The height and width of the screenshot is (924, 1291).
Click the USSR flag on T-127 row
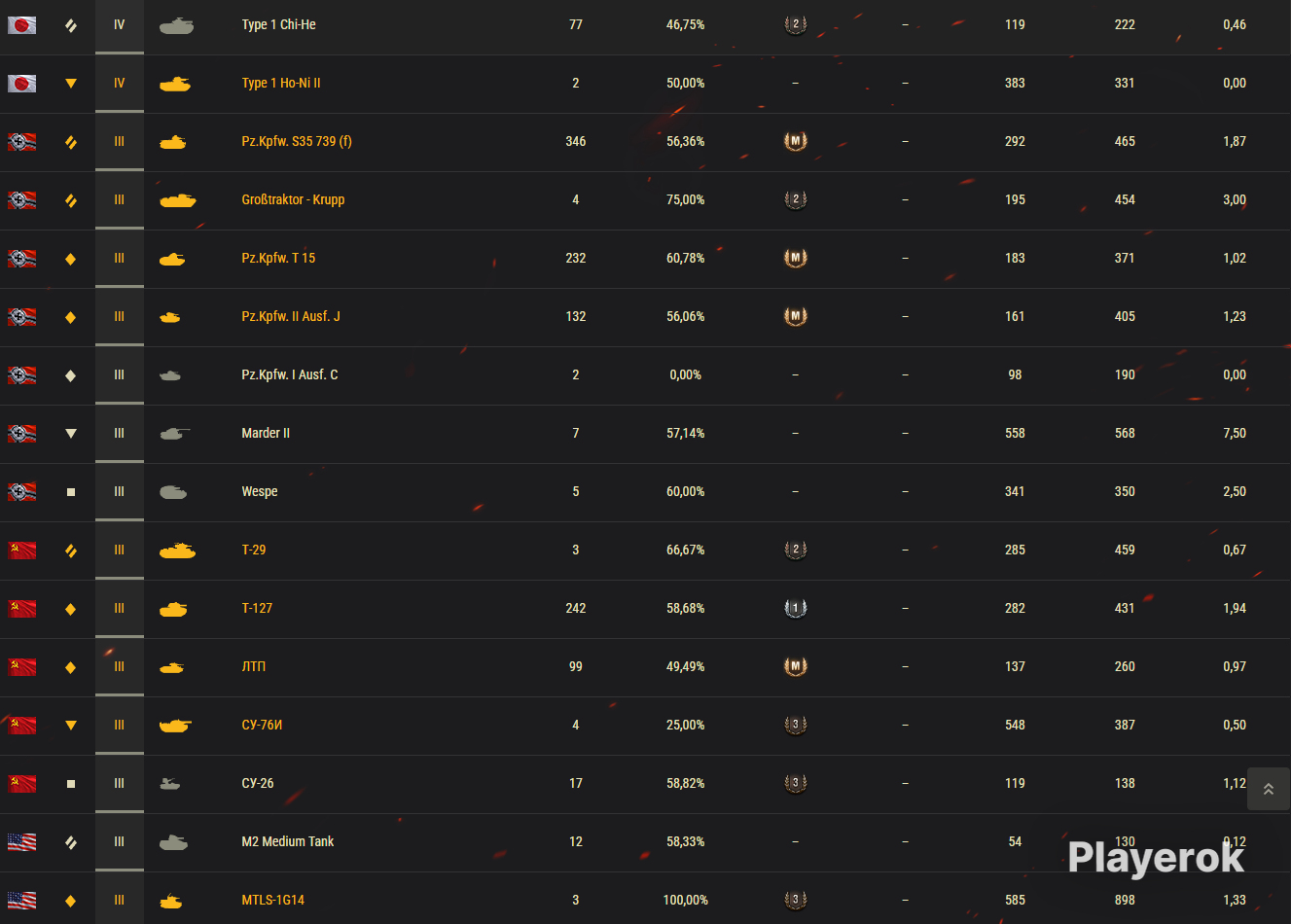[x=21, y=609]
